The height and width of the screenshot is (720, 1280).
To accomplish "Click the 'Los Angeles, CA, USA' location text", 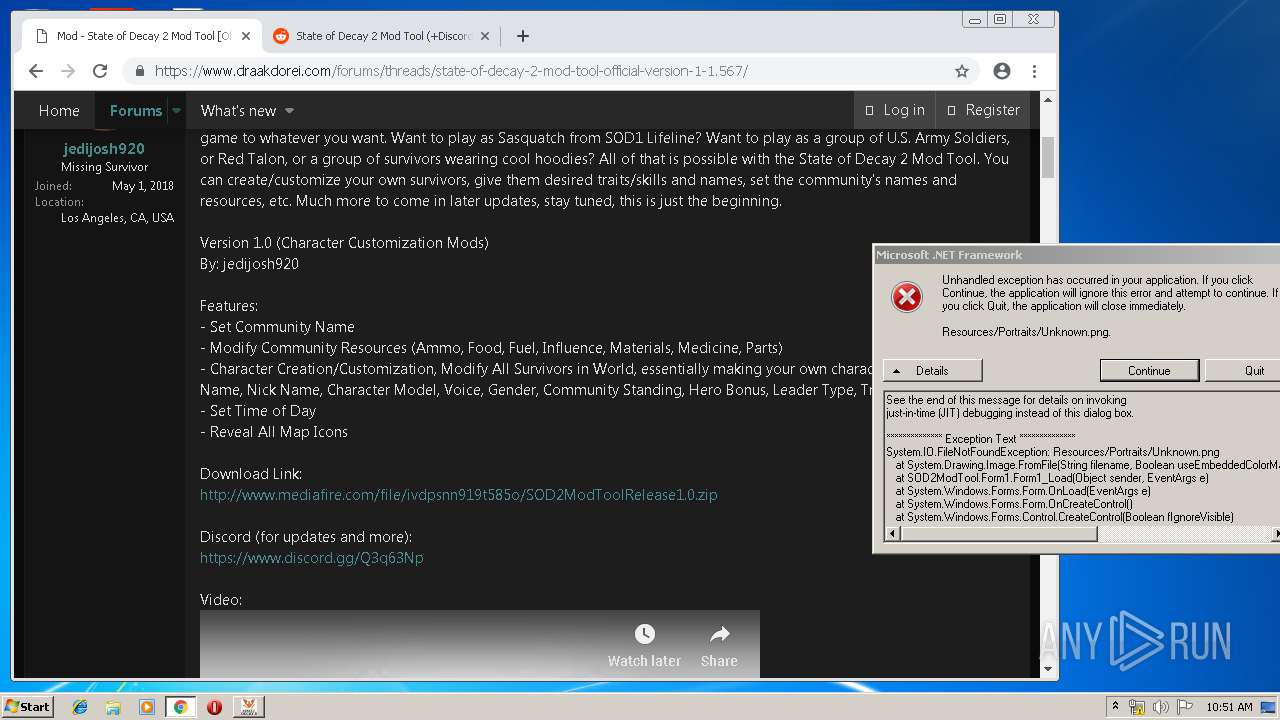I will 117,218.
